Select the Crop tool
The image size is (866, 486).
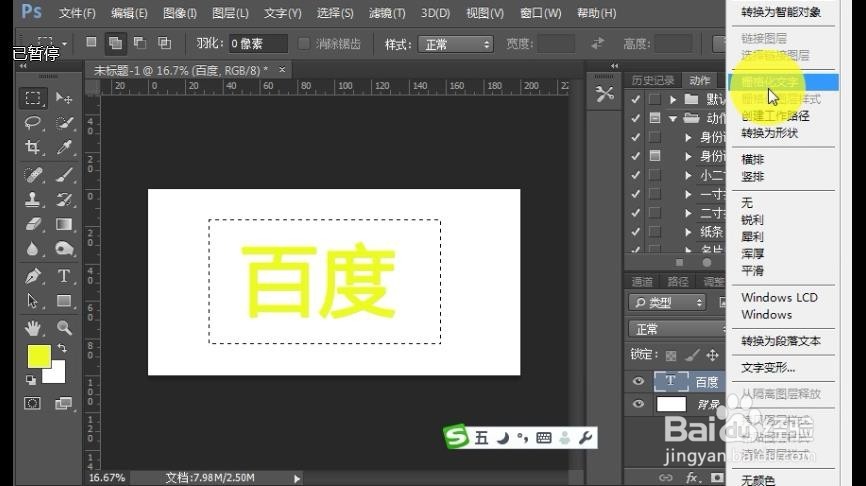point(33,147)
